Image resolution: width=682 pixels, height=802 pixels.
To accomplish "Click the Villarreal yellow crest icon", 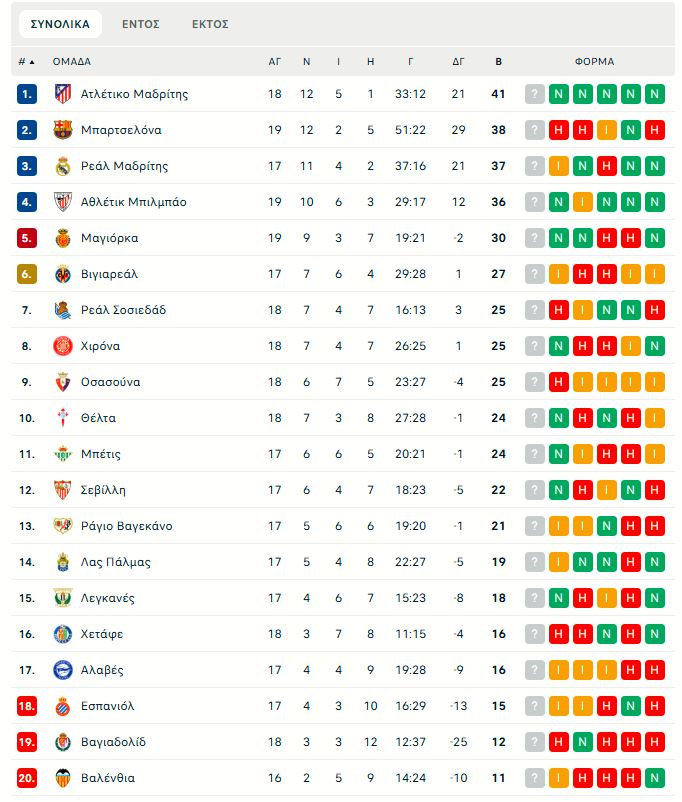I will pos(63,274).
